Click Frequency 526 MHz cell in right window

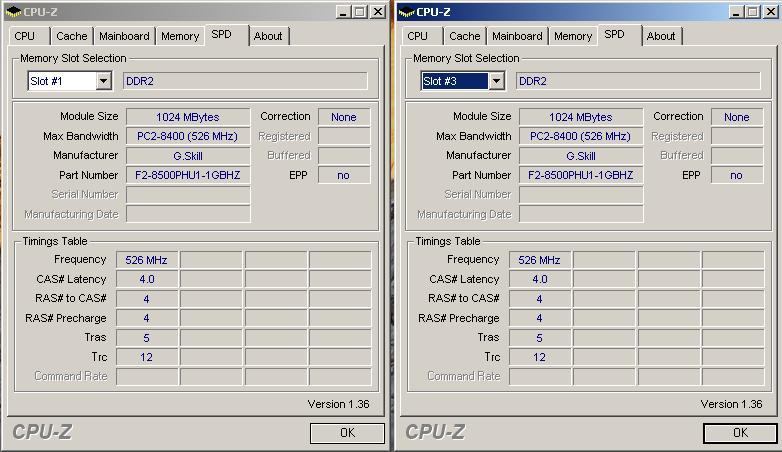click(540, 260)
